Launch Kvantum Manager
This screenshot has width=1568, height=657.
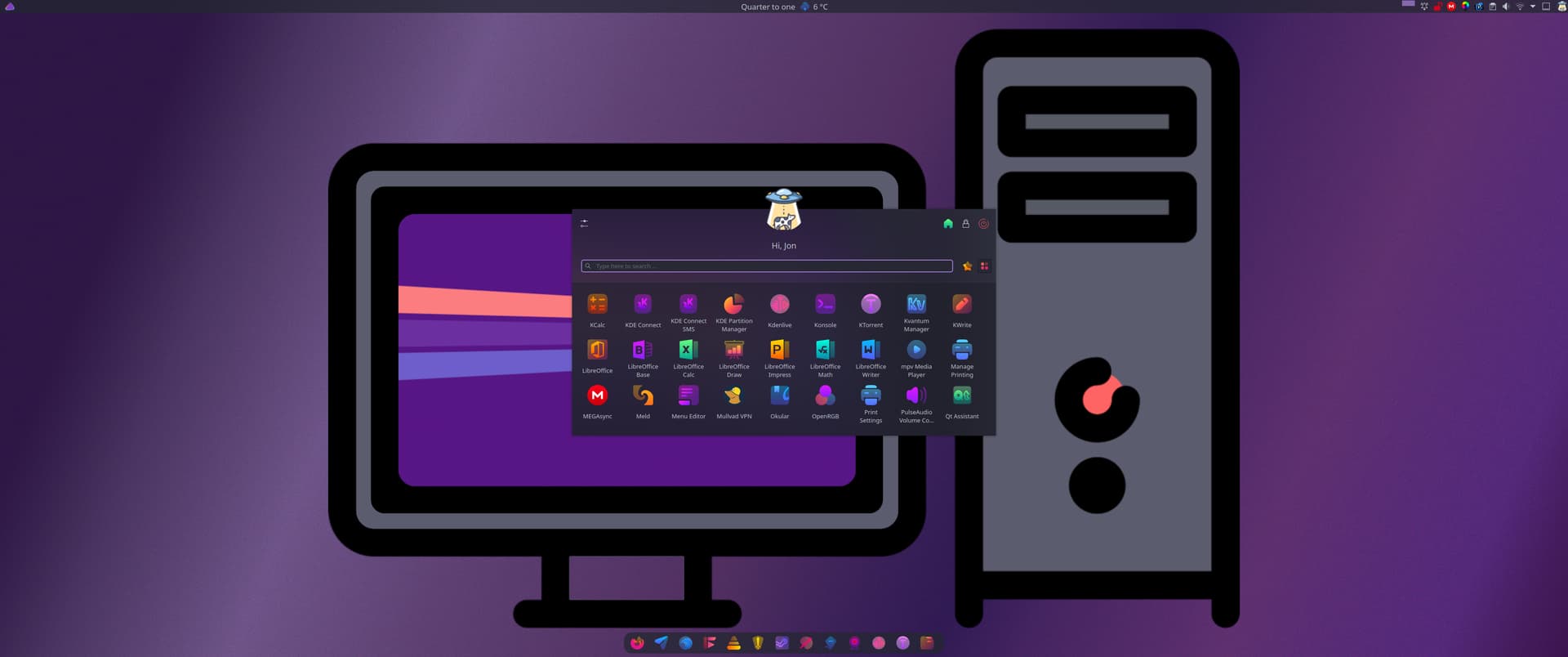[x=916, y=305]
